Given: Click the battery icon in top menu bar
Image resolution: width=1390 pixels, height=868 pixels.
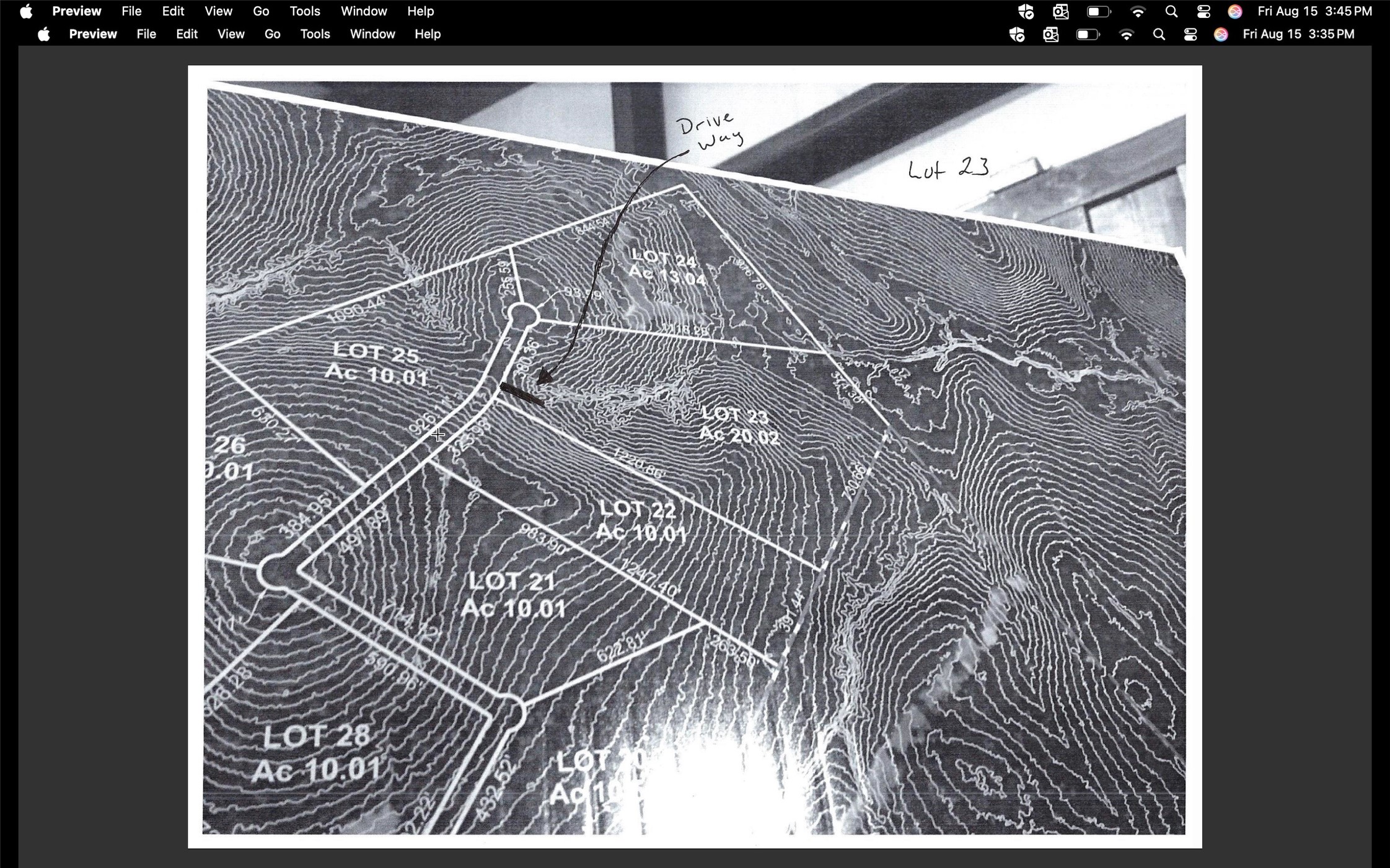Looking at the screenshot, I should point(1098,11).
